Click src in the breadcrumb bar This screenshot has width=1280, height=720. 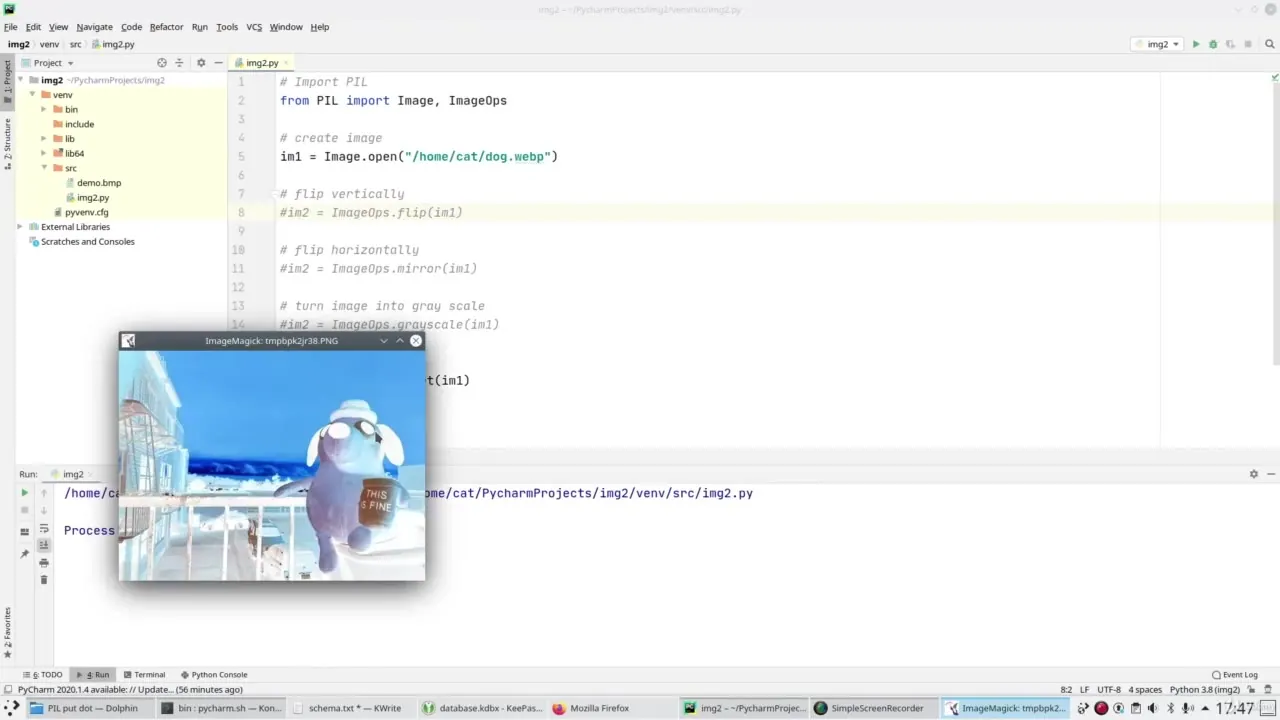click(75, 44)
